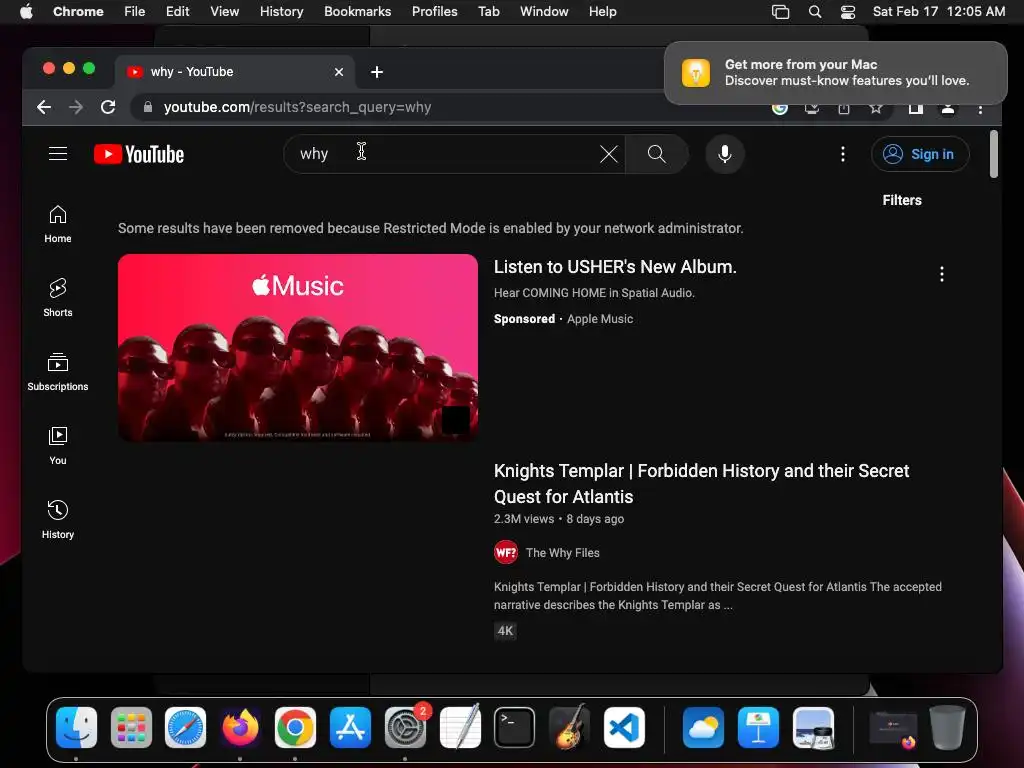Image resolution: width=1024 pixels, height=768 pixels.
Task: Click the '2.3M views' text
Action: point(524,519)
